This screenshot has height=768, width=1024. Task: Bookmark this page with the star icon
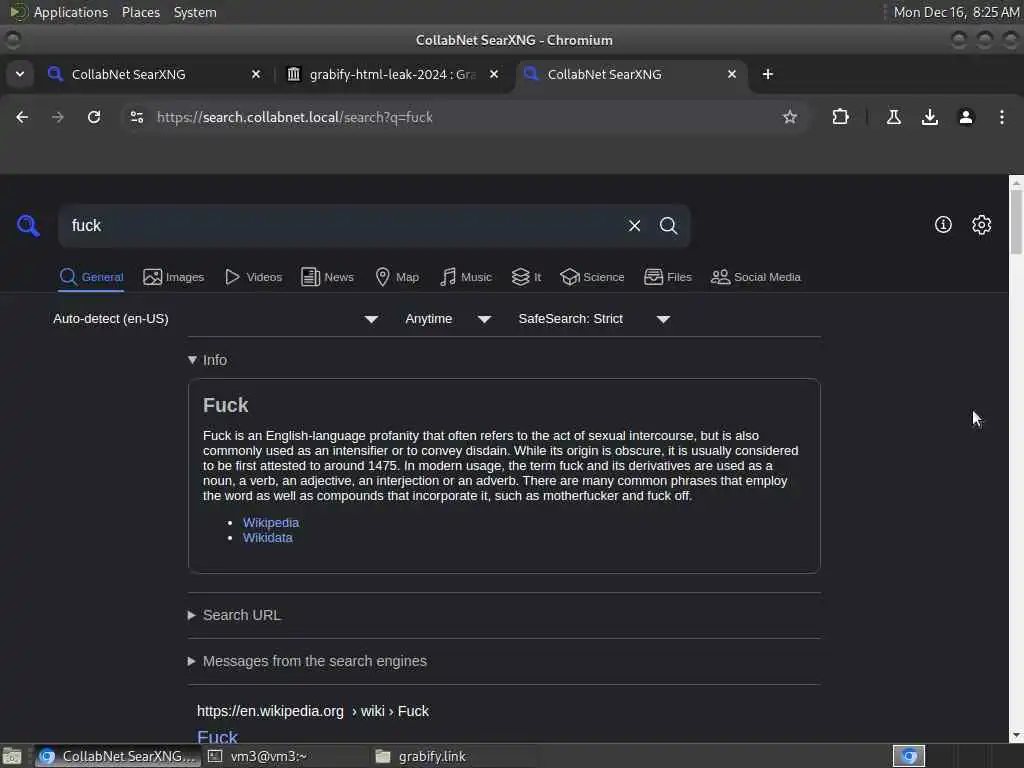click(790, 117)
